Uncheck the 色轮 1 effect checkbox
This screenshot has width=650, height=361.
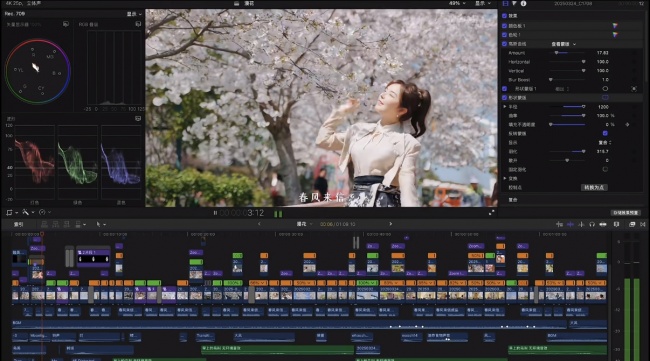click(x=504, y=35)
